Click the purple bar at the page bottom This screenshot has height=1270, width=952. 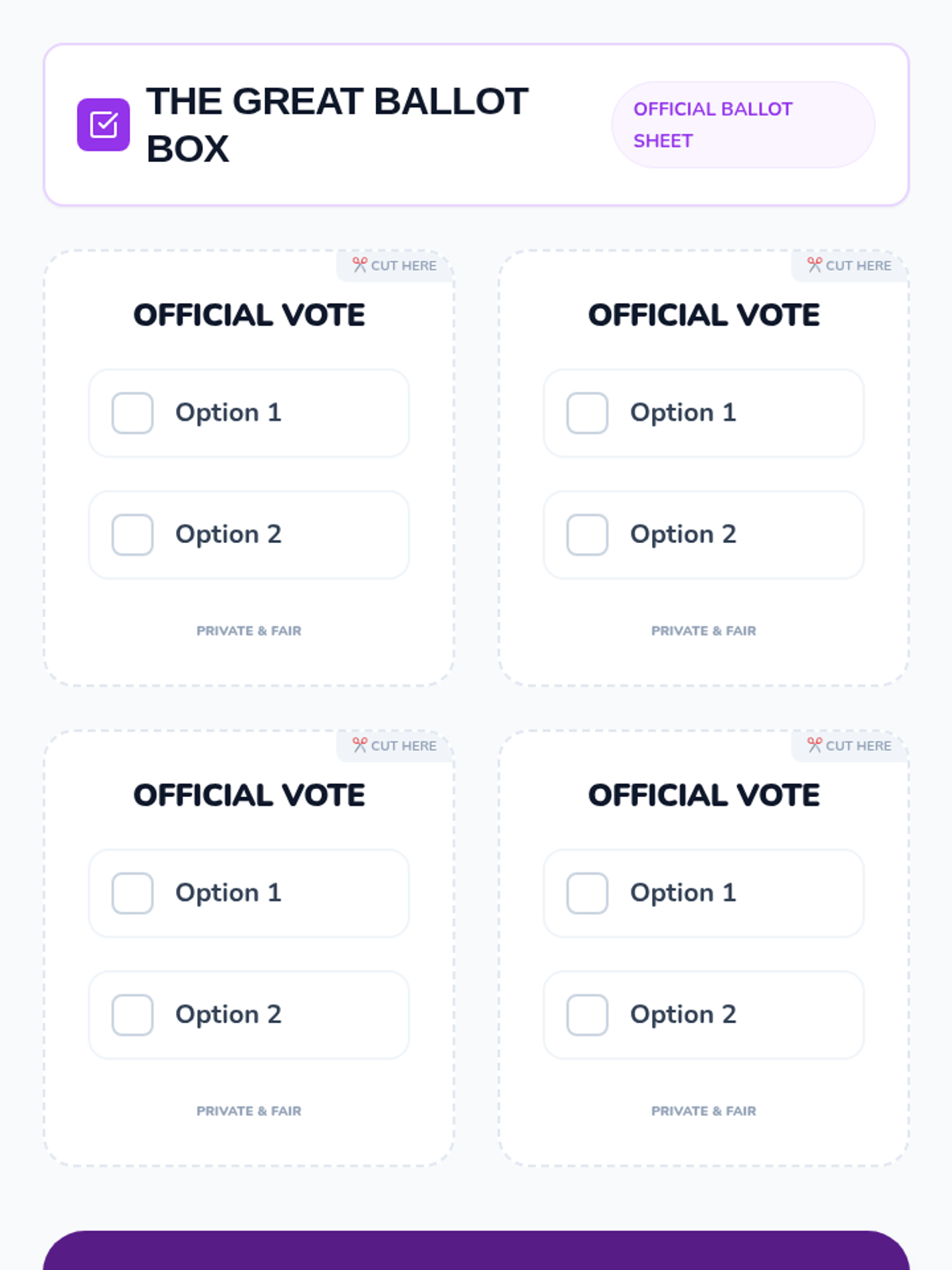point(476,1251)
